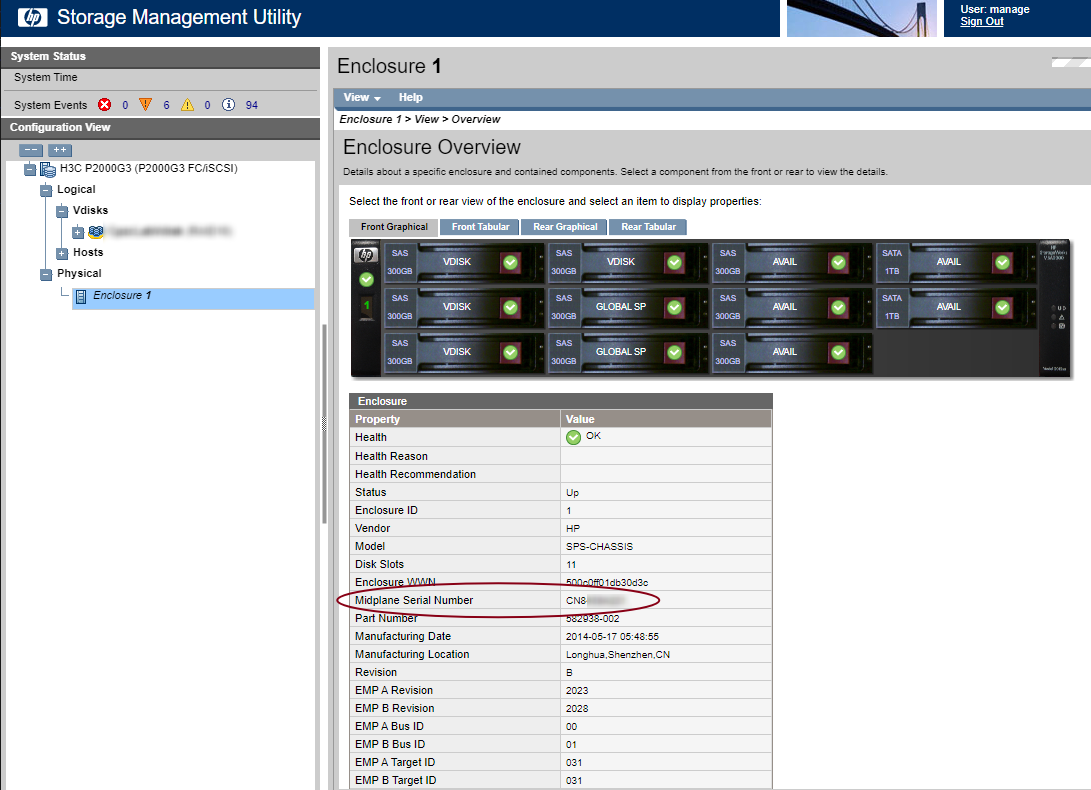1091x790 pixels.
Task: Click the enclosure ID display showing 1
Action: (366, 306)
